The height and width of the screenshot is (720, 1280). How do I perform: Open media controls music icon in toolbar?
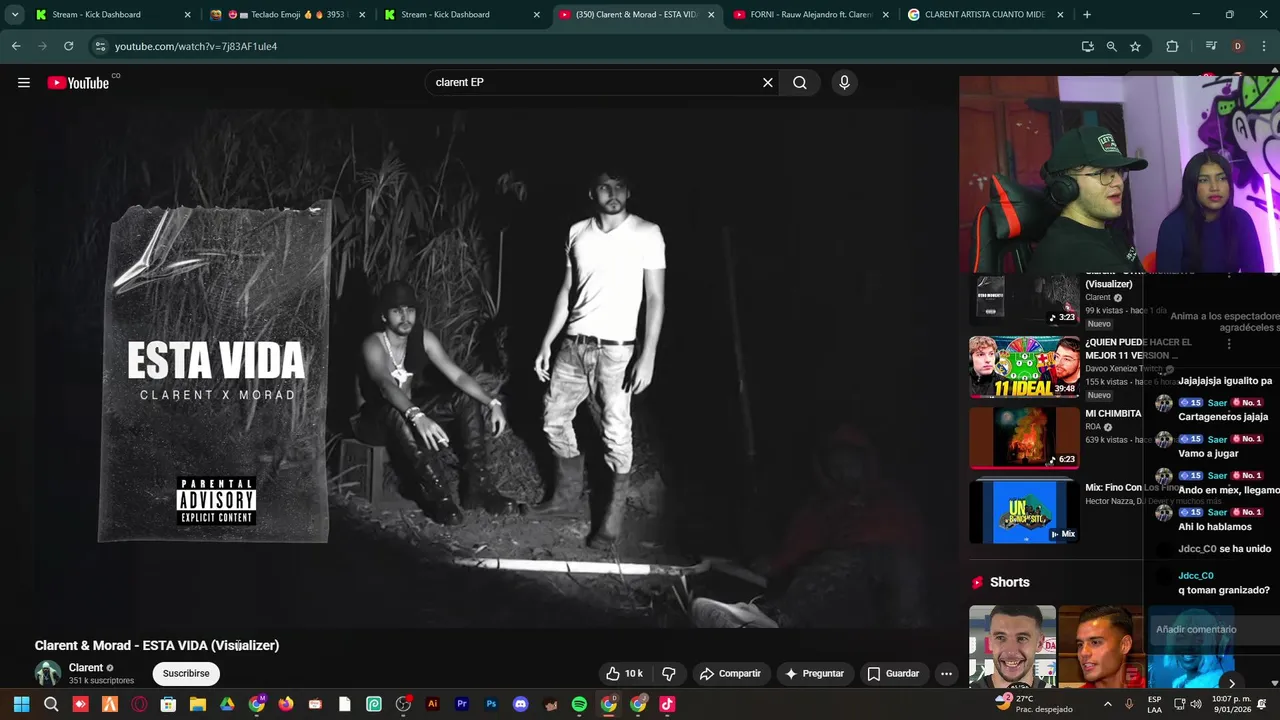point(1211,46)
